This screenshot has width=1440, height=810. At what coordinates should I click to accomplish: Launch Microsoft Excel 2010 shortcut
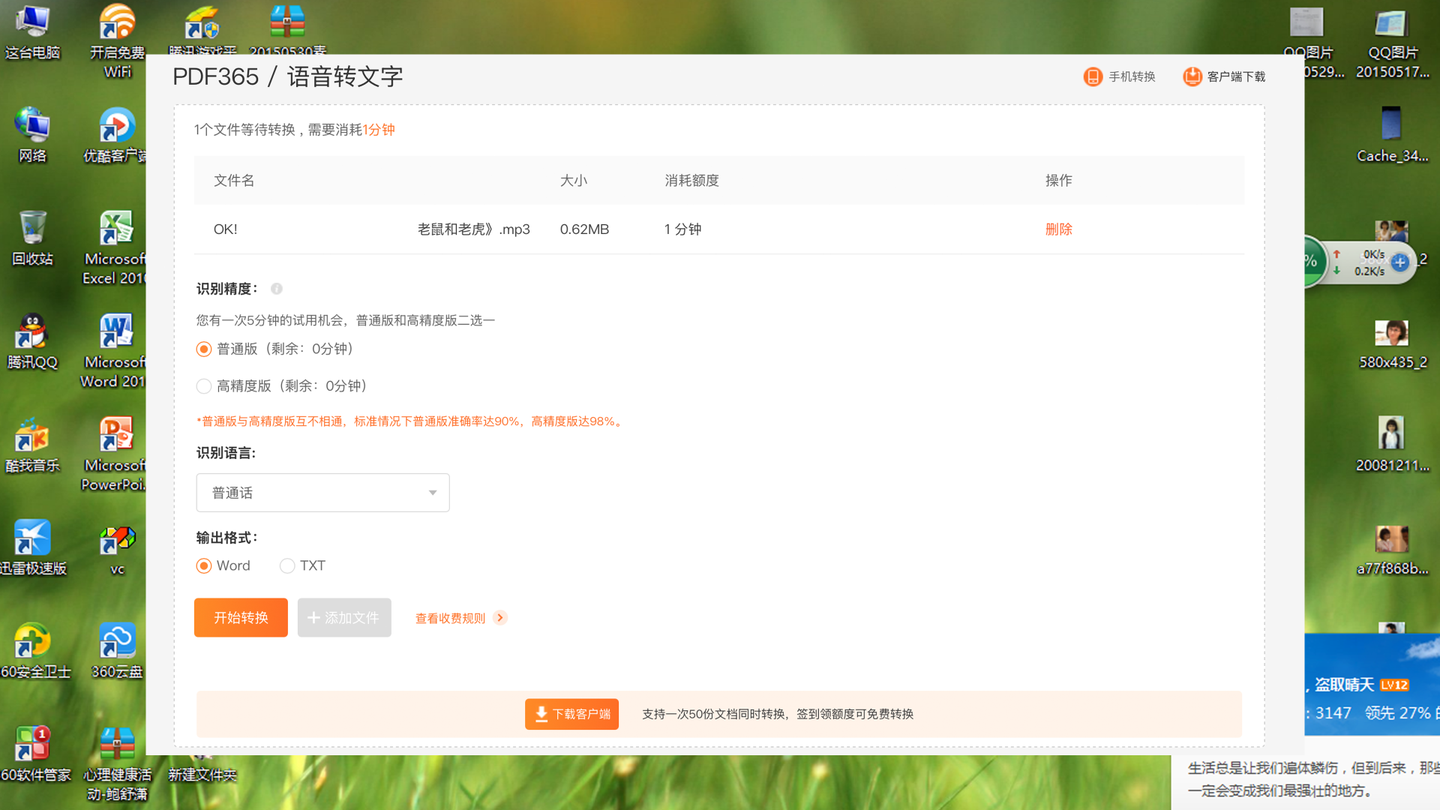click(115, 248)
